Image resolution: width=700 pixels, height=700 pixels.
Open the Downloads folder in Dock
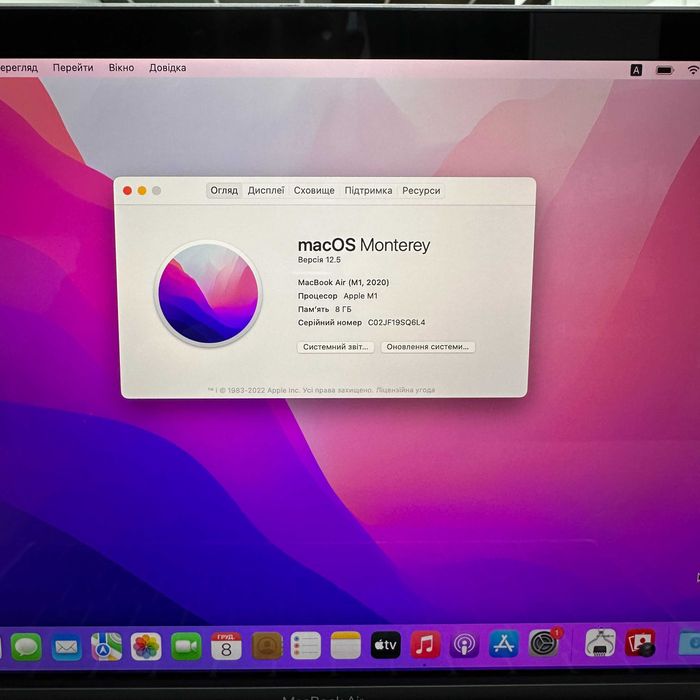coord(689,642)
